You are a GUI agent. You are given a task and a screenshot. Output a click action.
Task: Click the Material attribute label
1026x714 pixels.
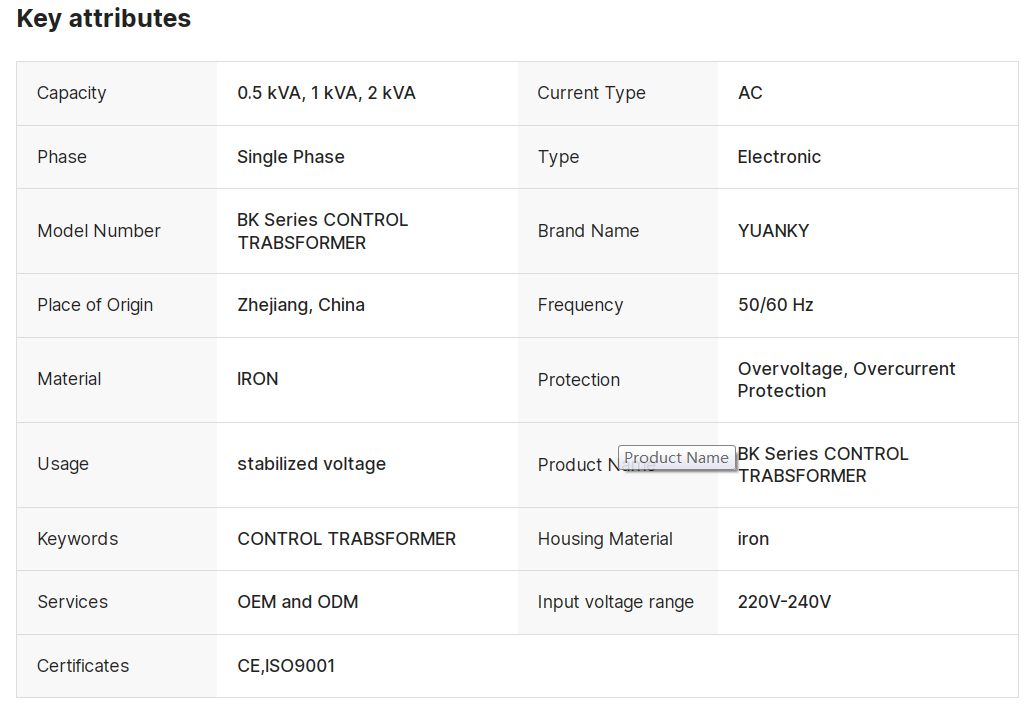[x=69, y=379]
